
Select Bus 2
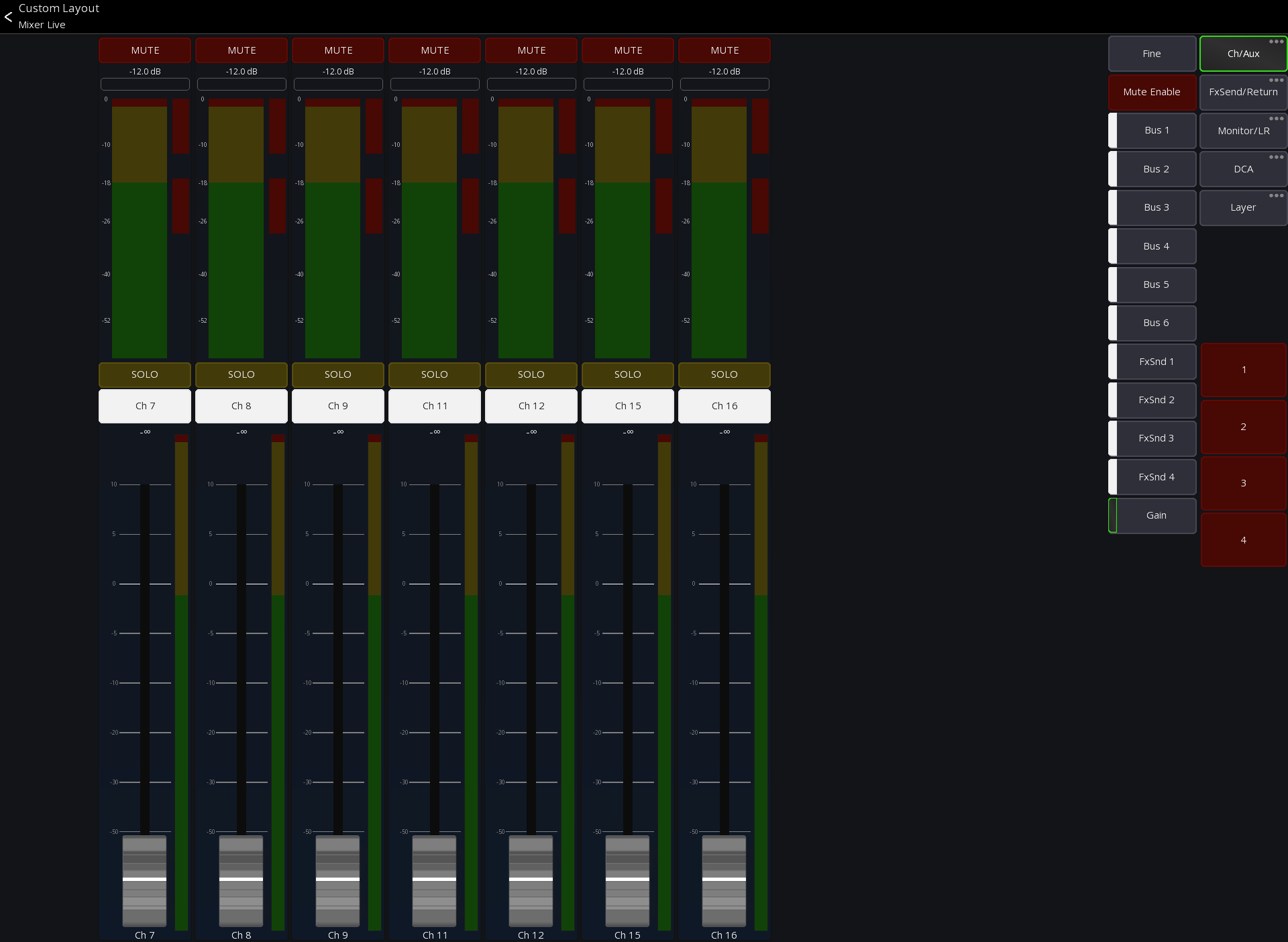tap(1152, 169)
